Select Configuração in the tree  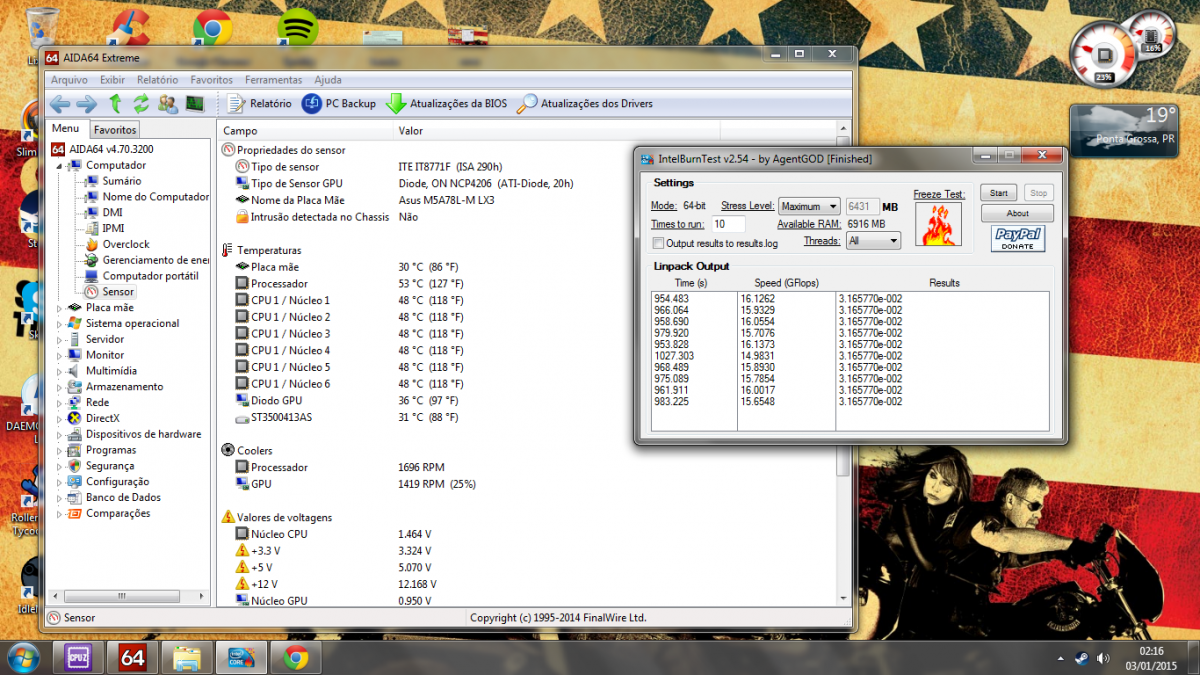[115, 482]
